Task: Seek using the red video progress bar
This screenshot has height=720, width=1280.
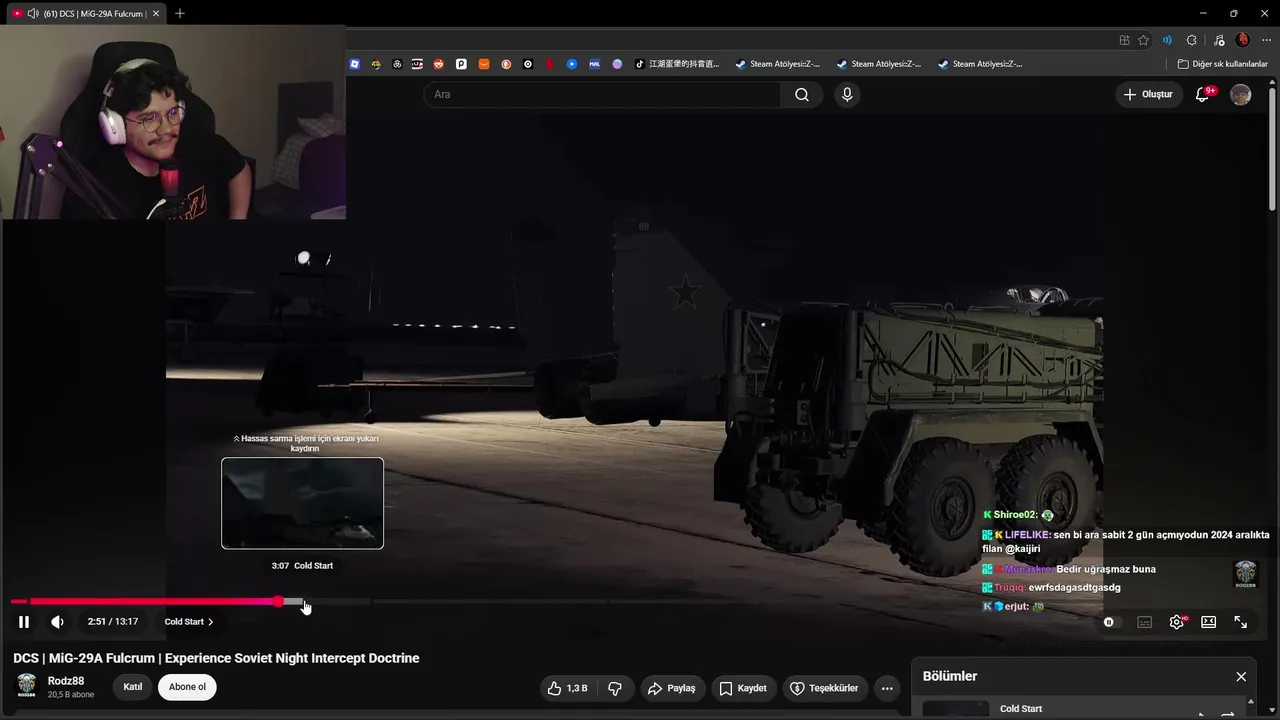Action: [145, 601]
